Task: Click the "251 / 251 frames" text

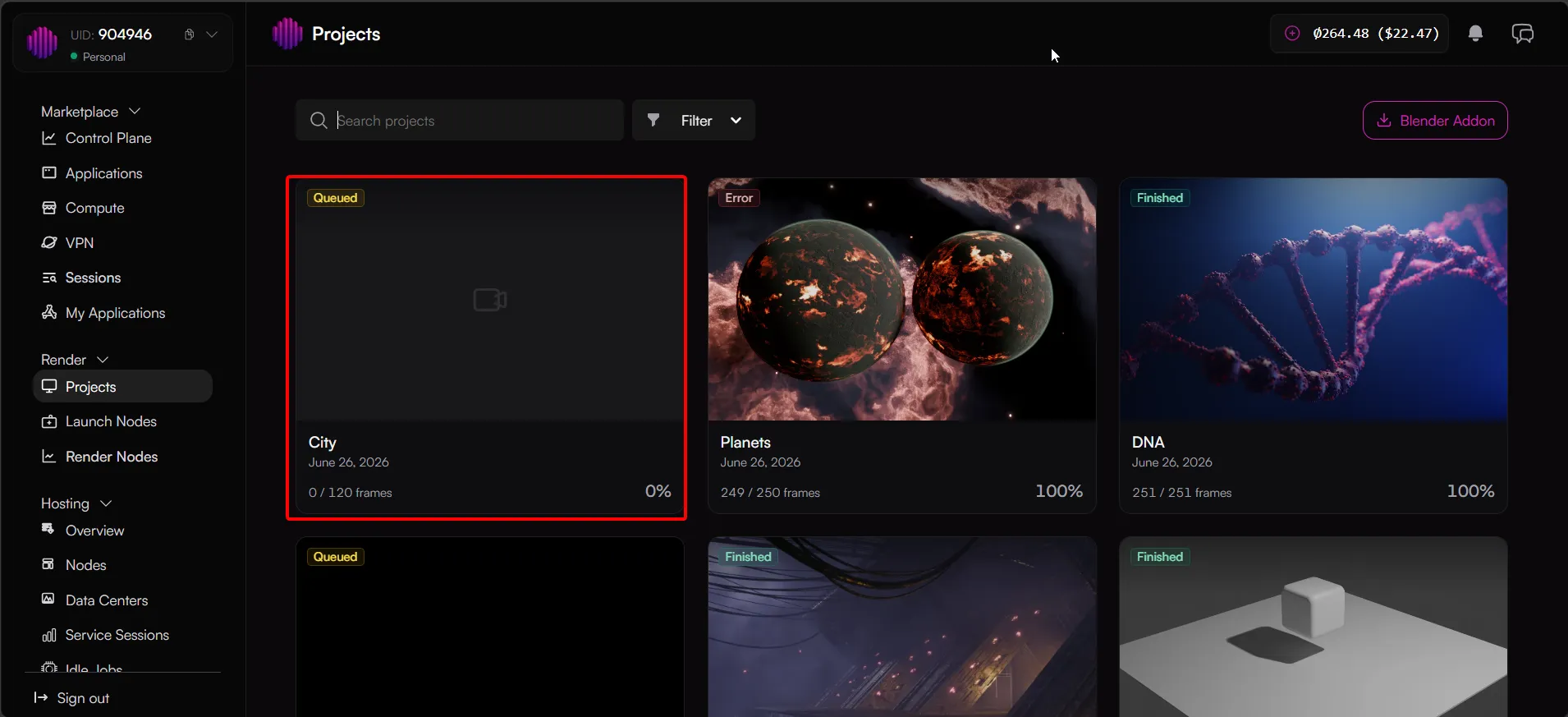Action: click(x=1182, y=493)
